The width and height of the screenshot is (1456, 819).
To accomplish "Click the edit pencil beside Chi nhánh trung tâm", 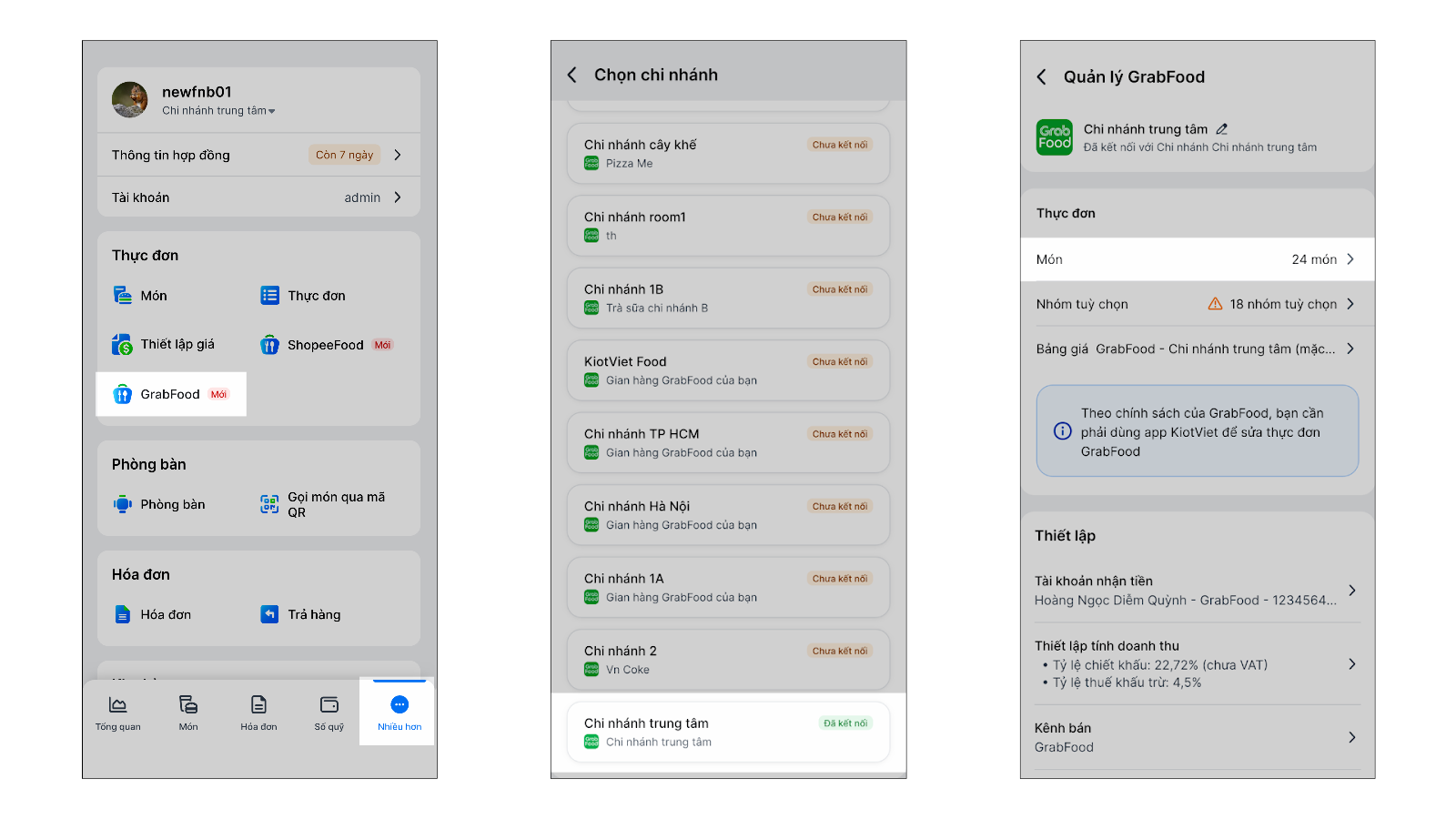I will (1221, 129).
